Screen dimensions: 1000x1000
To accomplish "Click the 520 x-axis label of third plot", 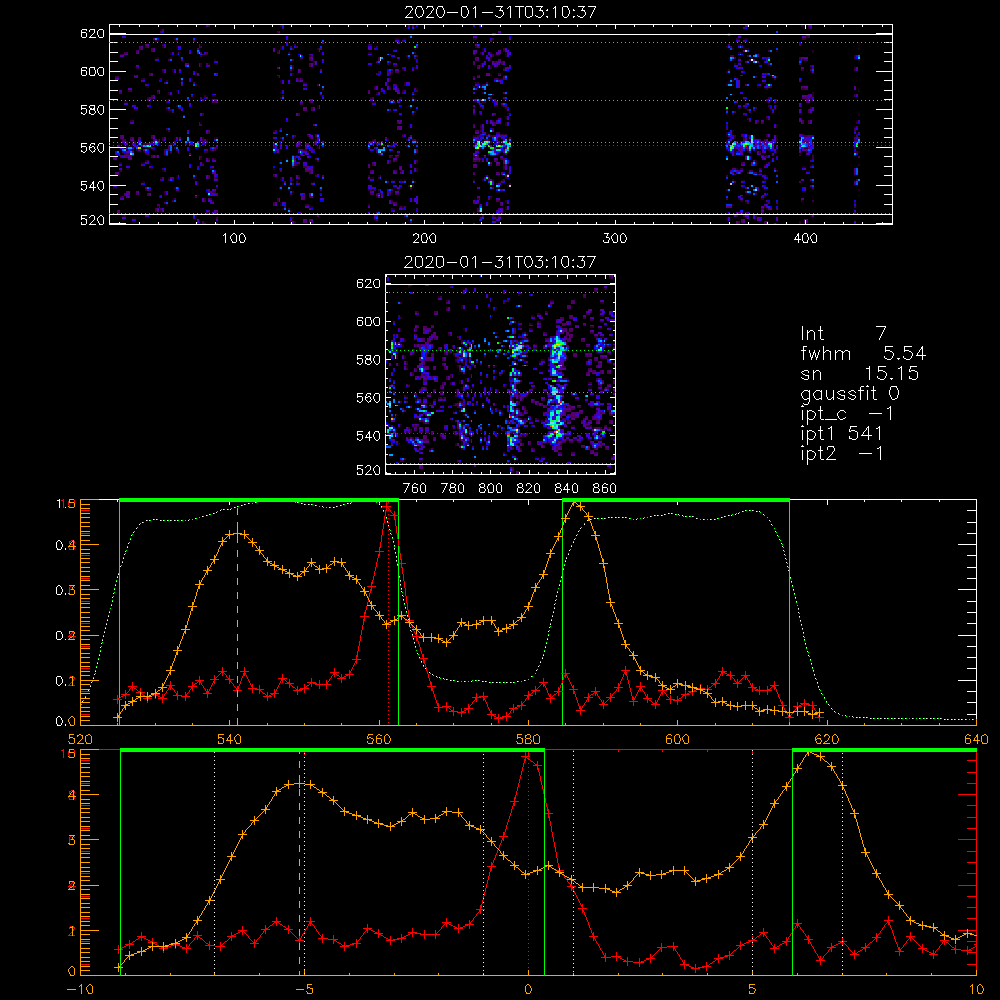I will [x=80, y=739].
